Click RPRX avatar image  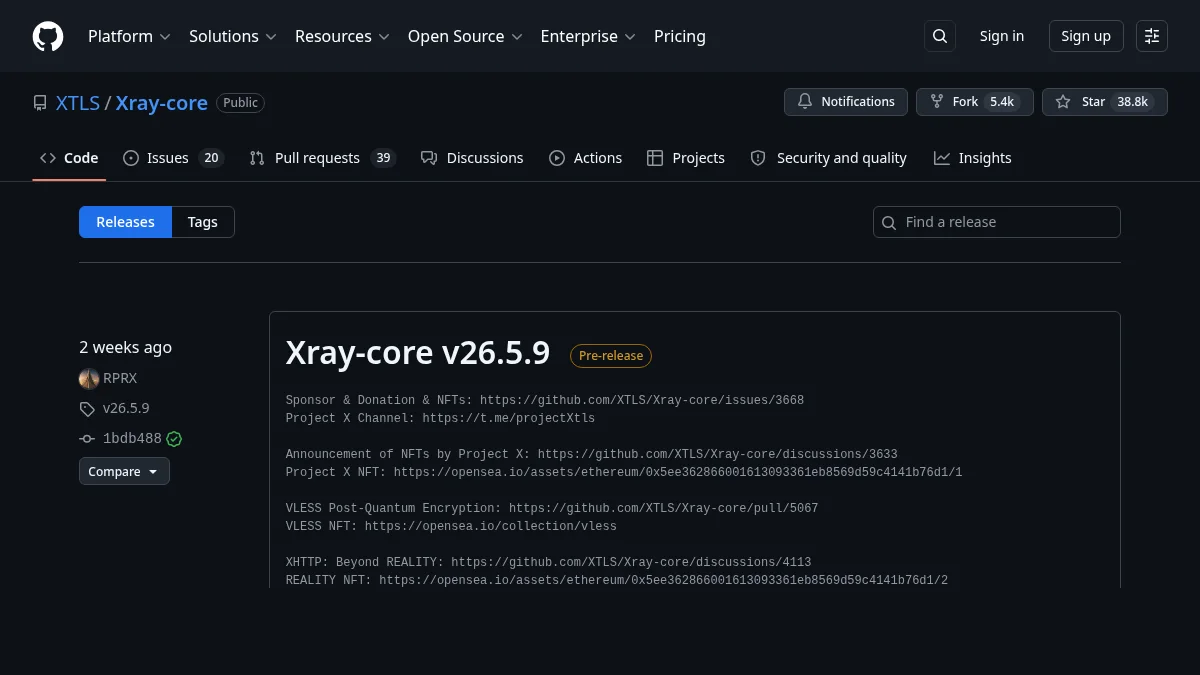89,378
